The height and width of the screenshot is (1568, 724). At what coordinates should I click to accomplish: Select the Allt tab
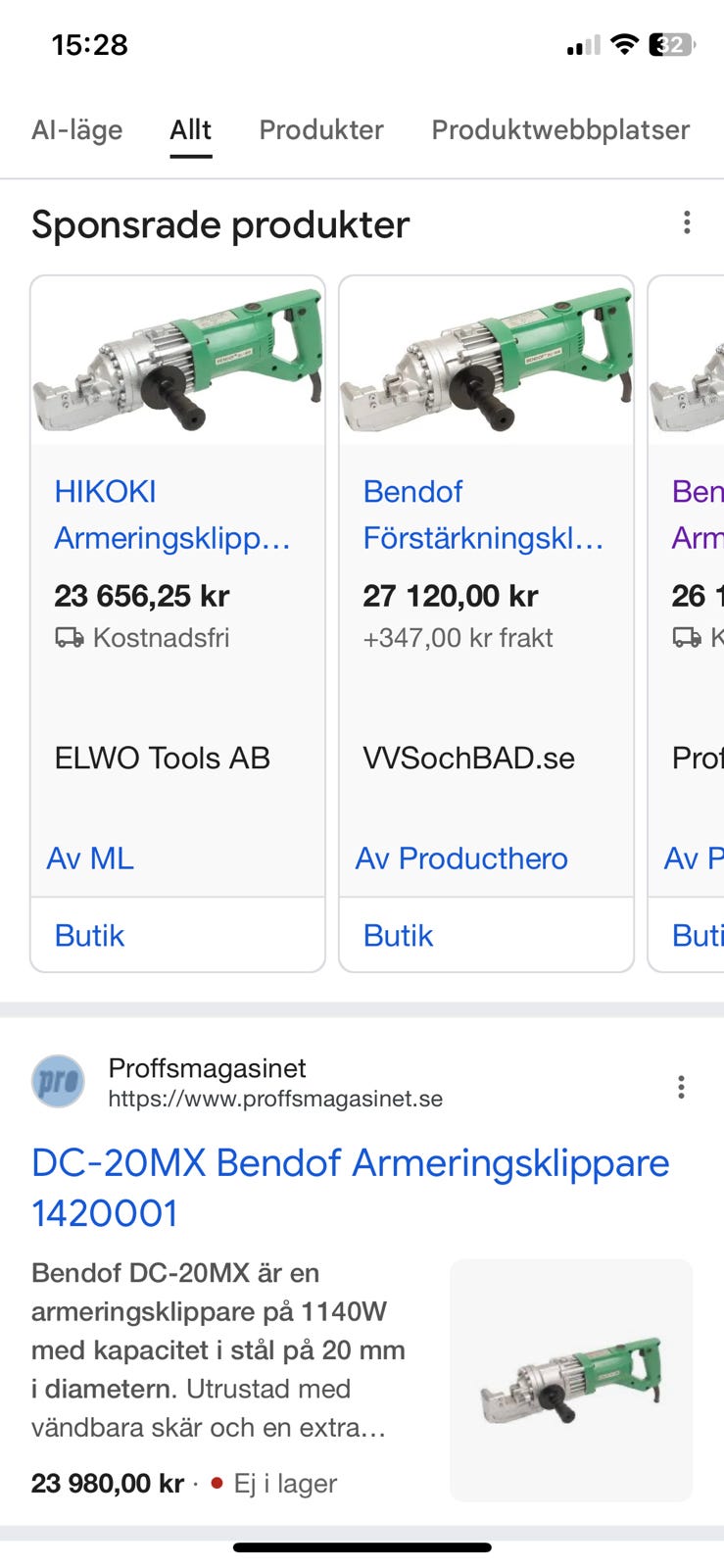pyautogui.click(x=190, y=130)
